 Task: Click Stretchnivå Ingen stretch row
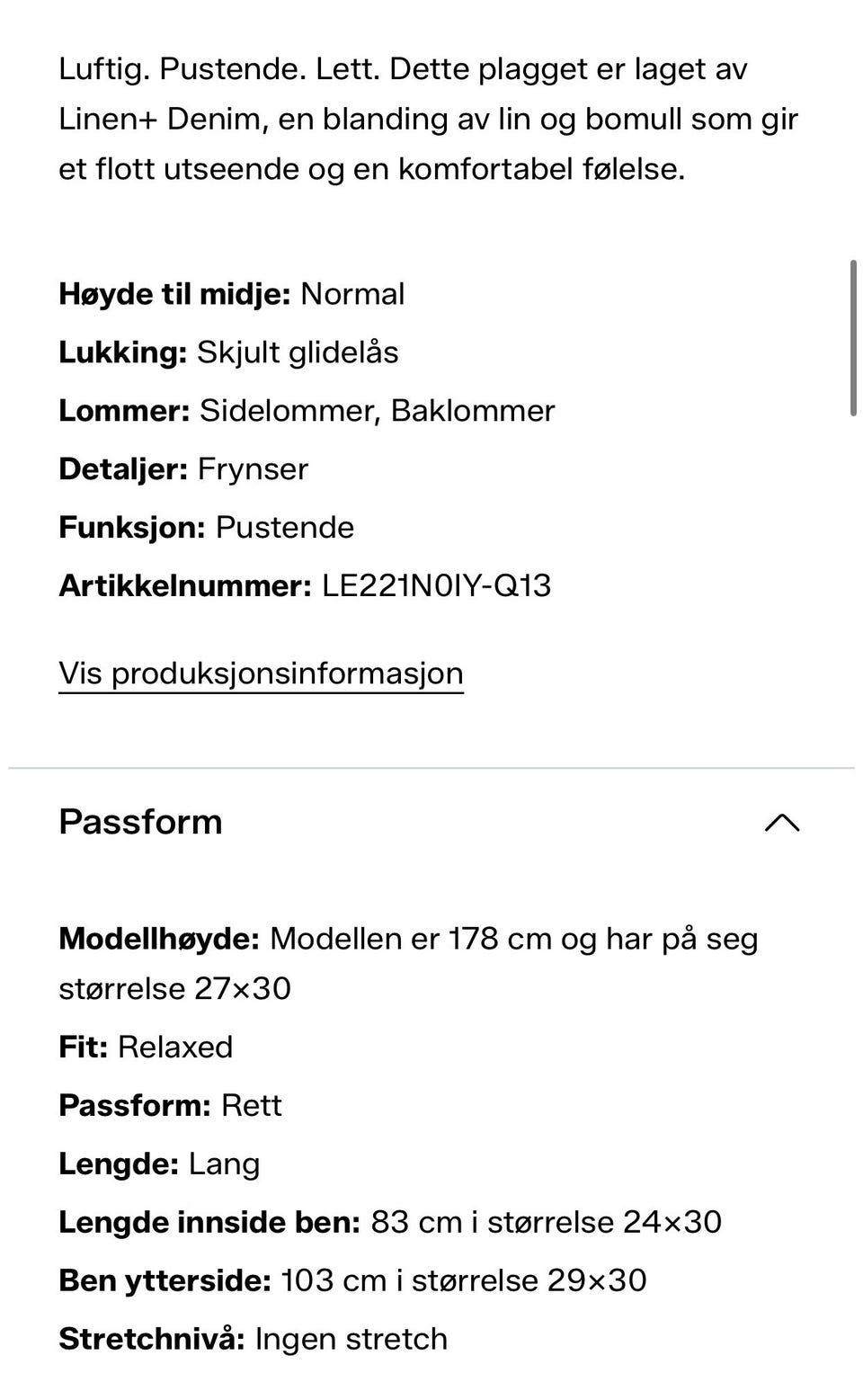click(253, 1340)
